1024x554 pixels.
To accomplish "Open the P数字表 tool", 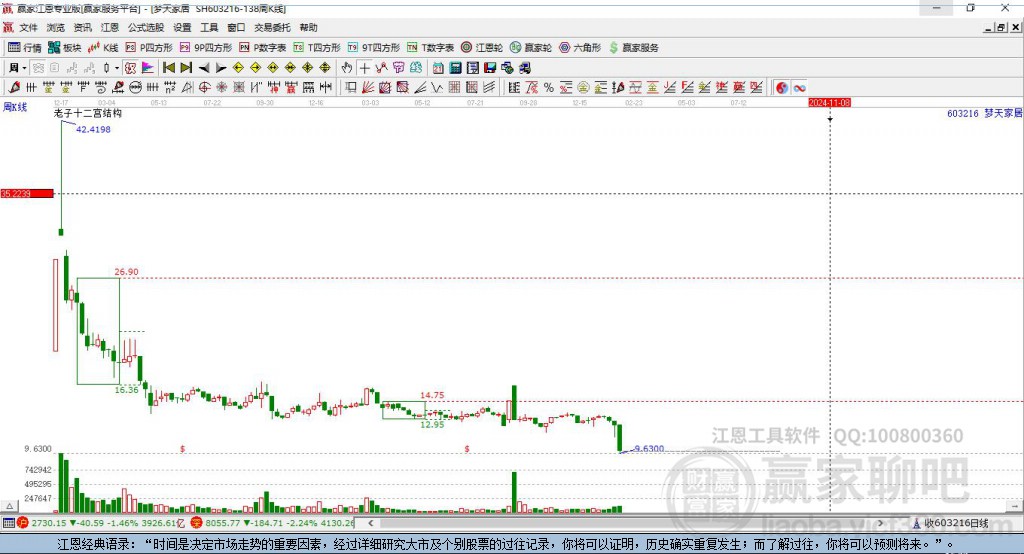I will click(262, 48).
